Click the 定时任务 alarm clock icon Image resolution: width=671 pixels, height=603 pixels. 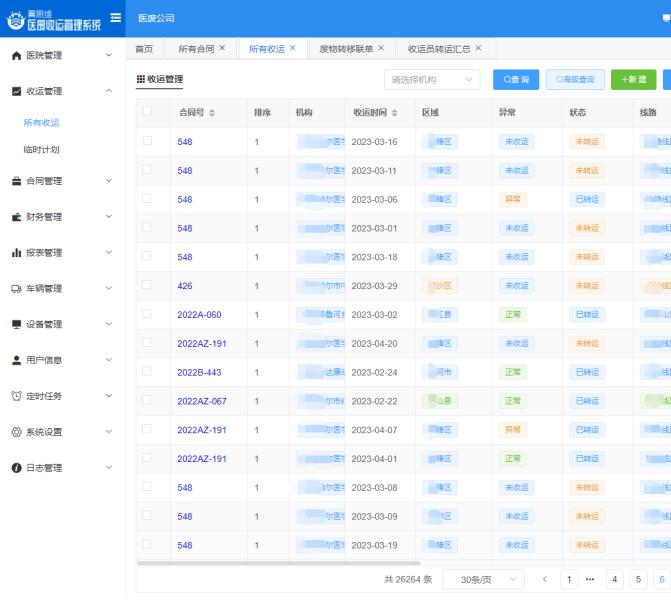tap(16, 396)
